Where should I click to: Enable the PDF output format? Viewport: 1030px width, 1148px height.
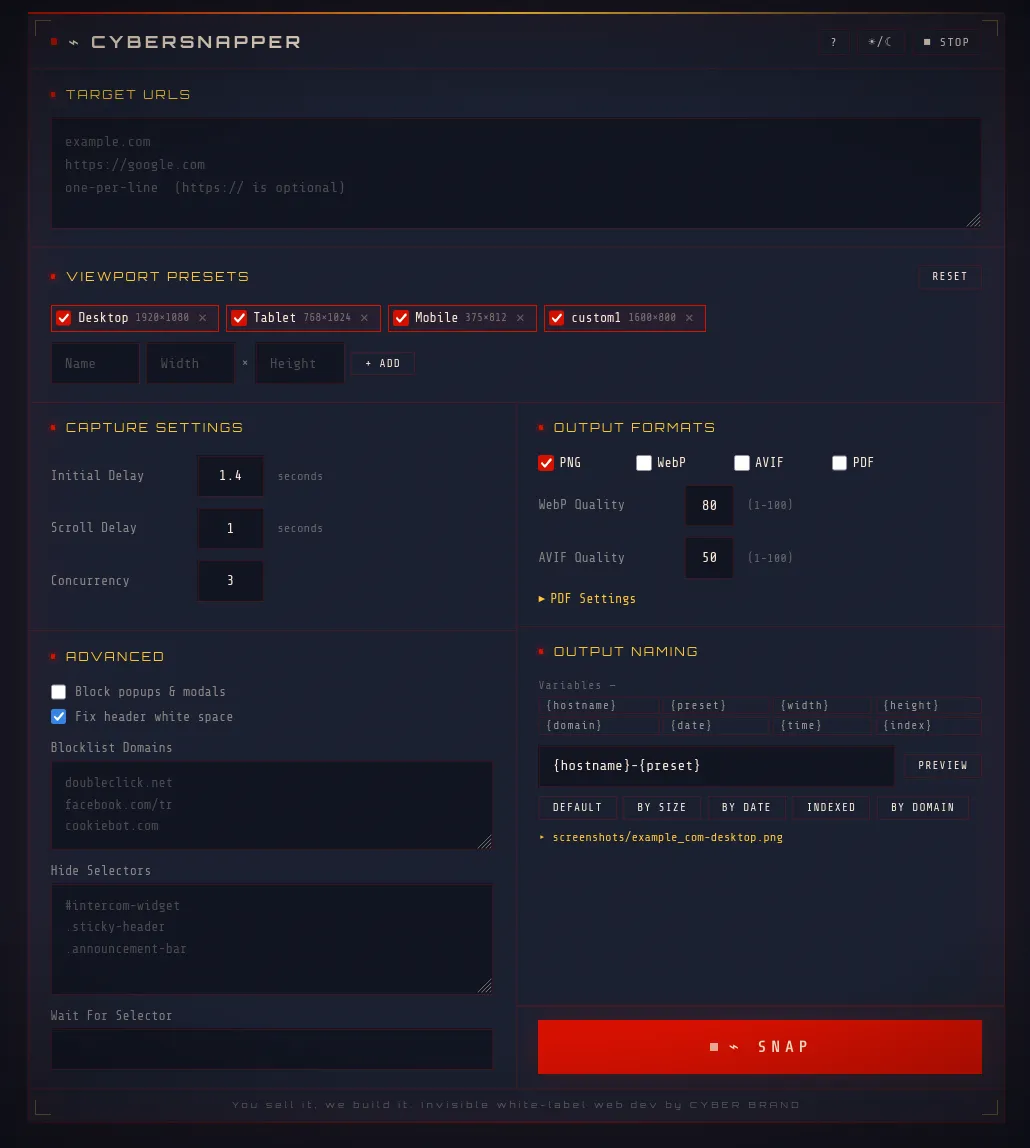tap(839, 463)
